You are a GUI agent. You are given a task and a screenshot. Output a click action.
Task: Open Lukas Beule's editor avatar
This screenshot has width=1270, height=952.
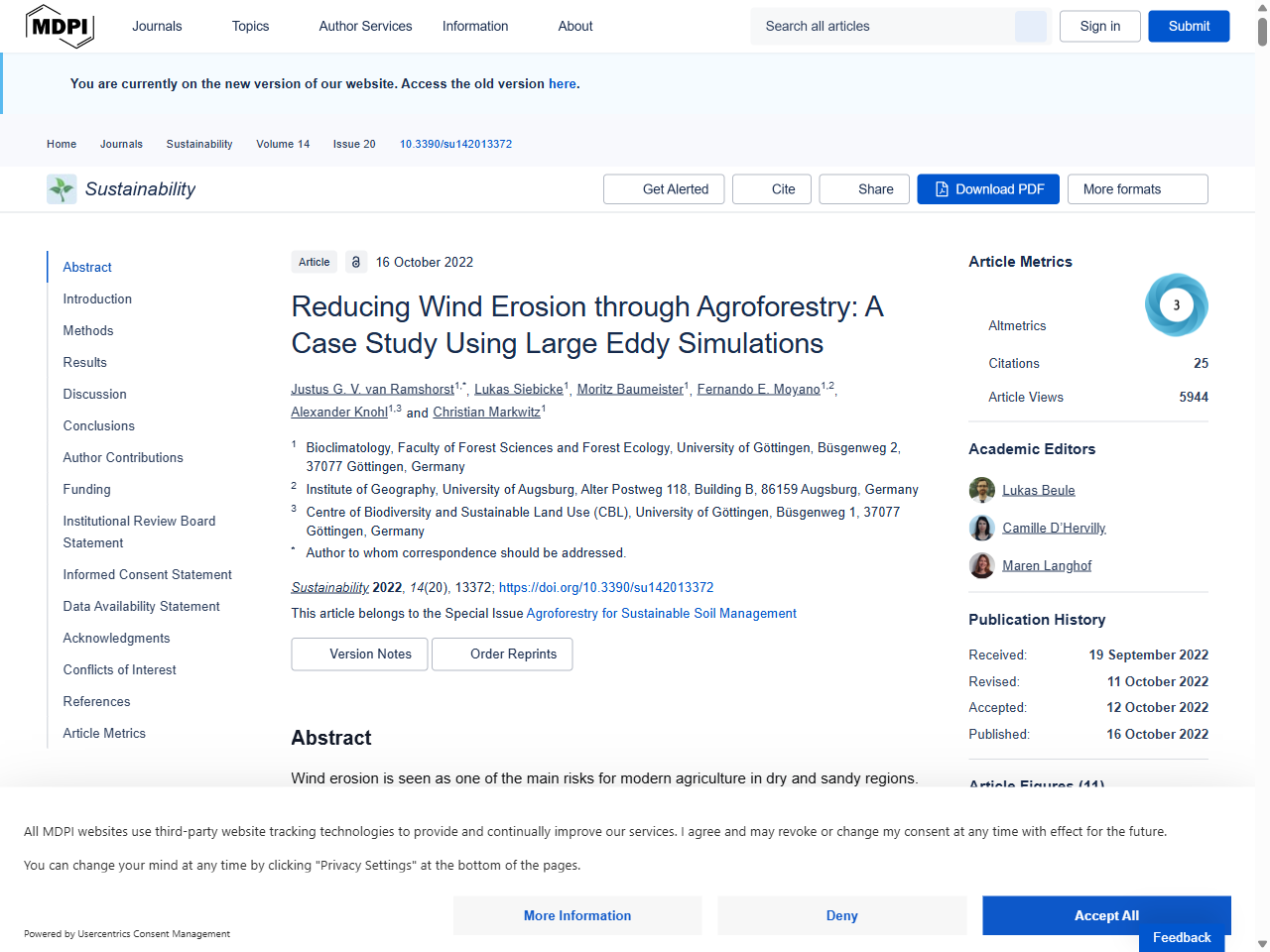[x=981, y=490]
